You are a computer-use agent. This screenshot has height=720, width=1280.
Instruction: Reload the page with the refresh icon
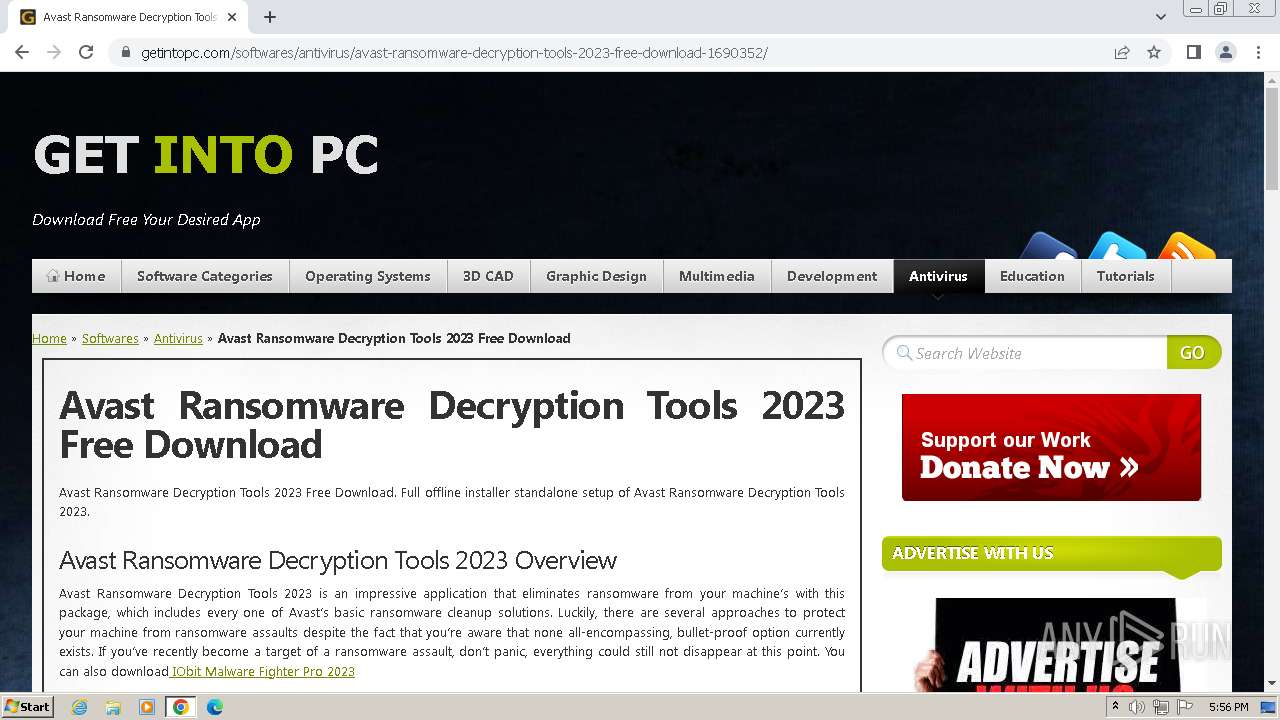(x=86, y=52)
